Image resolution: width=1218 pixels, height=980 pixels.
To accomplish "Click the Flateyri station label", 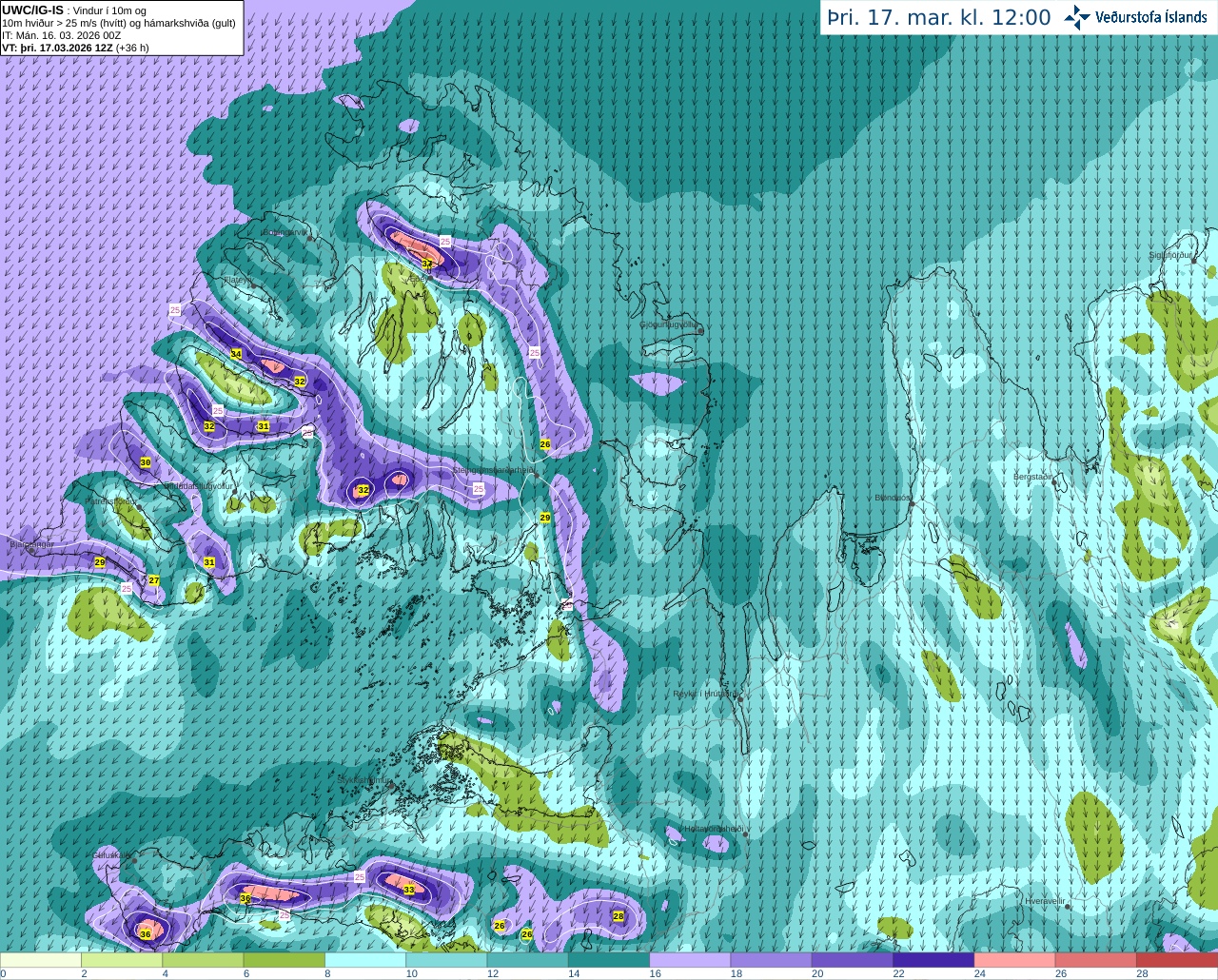I will coord(237,280).
